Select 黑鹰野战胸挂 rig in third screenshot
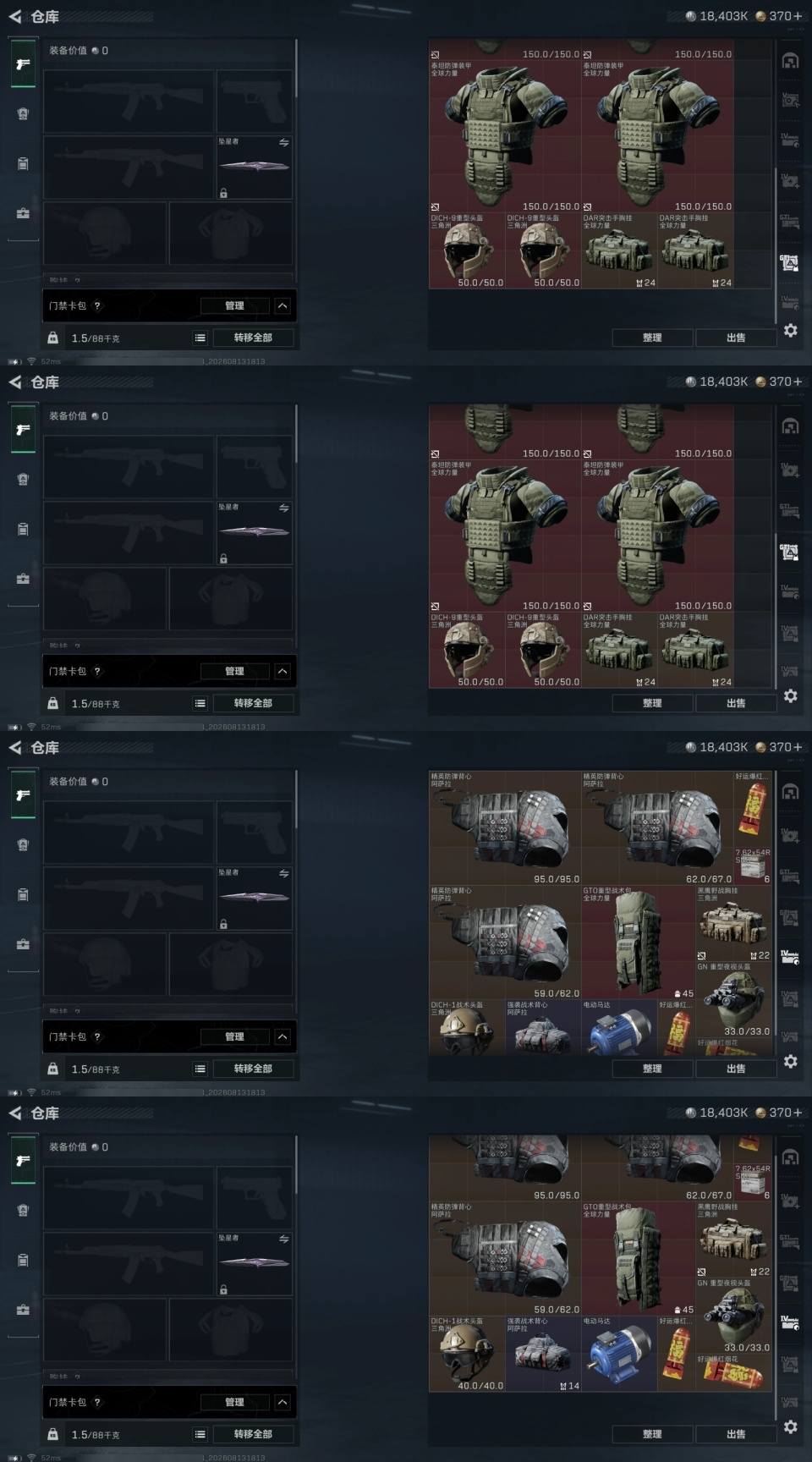The width and height of the screenshot is (812, 1462). point(734,923)
